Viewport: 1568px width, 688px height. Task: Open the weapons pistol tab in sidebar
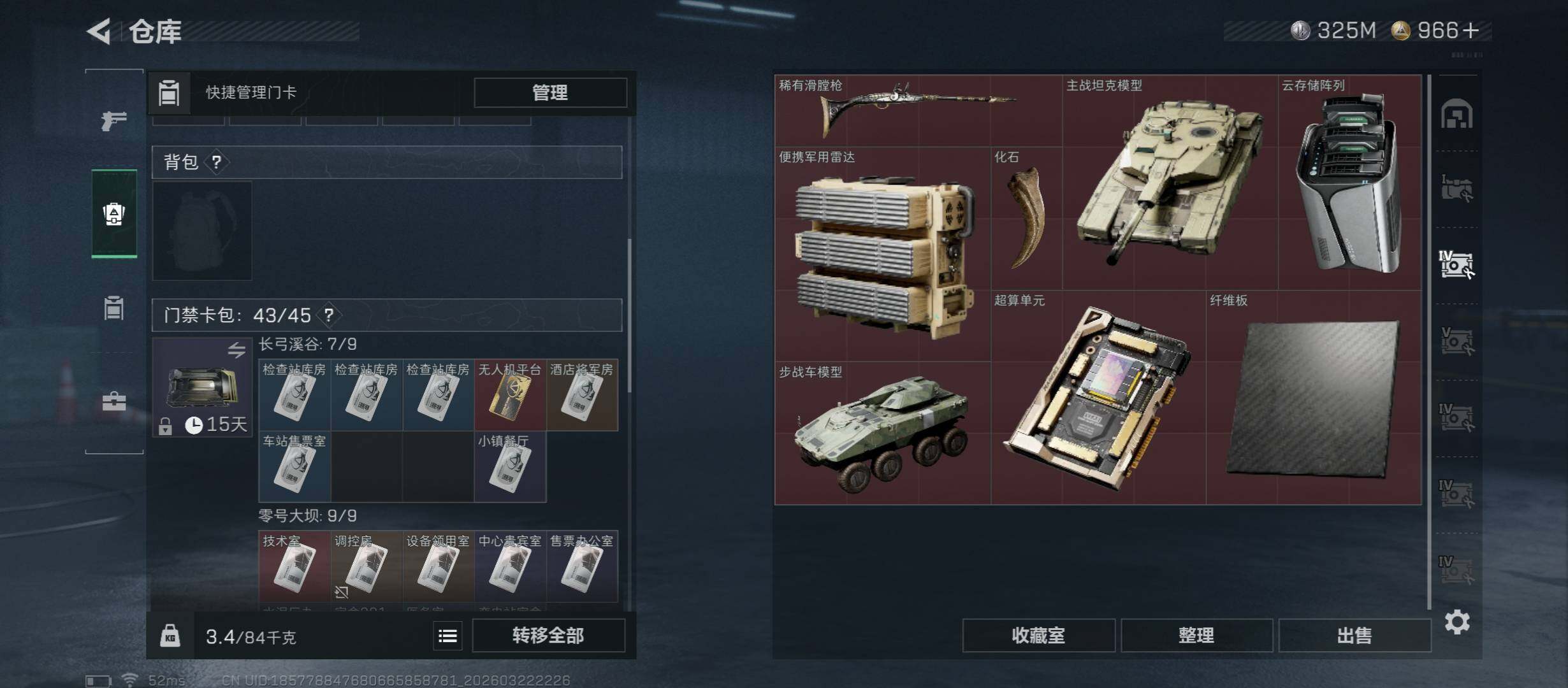(x=113, y=120)
